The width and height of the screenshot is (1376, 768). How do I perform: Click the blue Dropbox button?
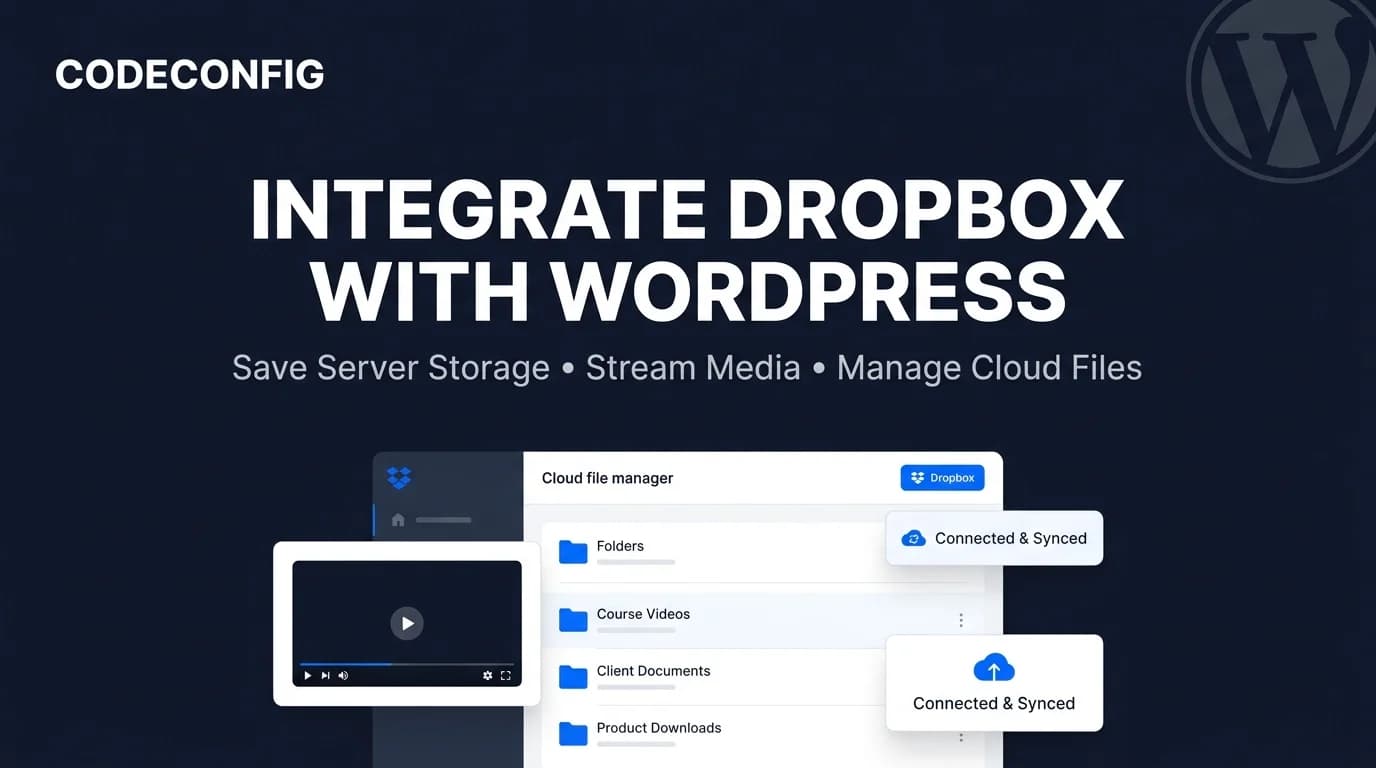(x=943, y=478)
